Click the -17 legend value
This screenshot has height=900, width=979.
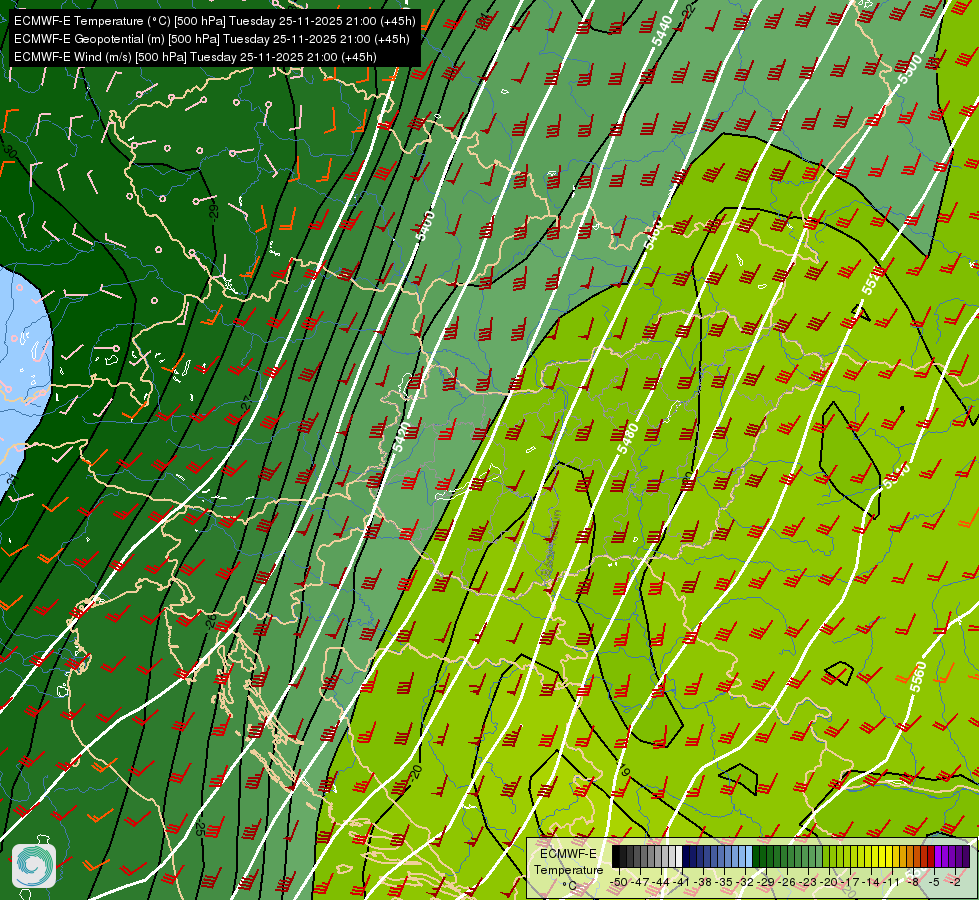click(x=851, y=882)
